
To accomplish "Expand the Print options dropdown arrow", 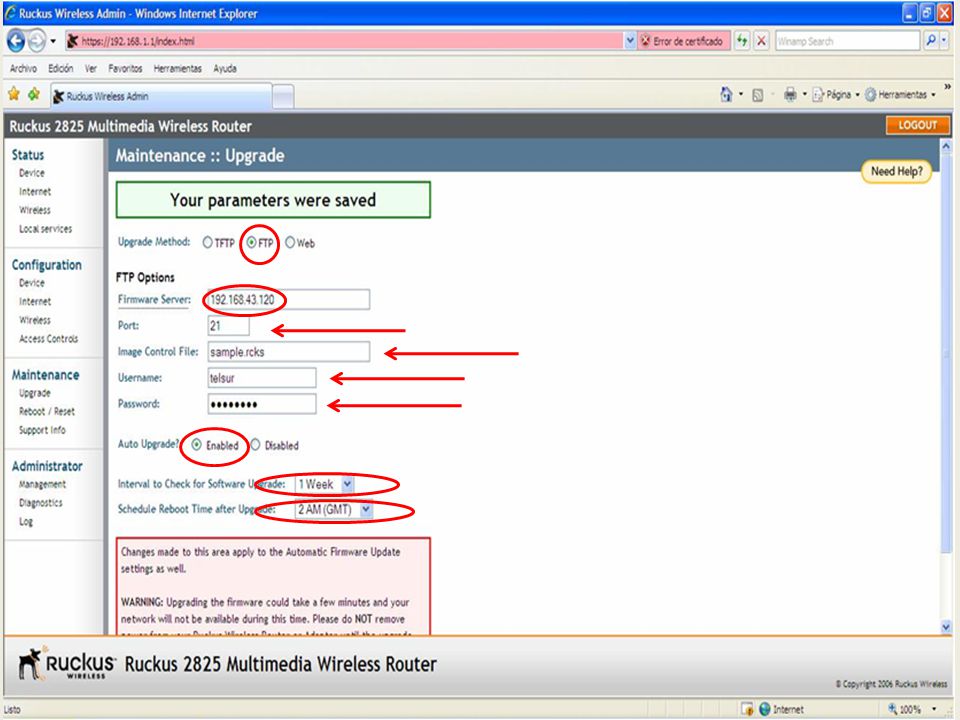I will (804, 94).
